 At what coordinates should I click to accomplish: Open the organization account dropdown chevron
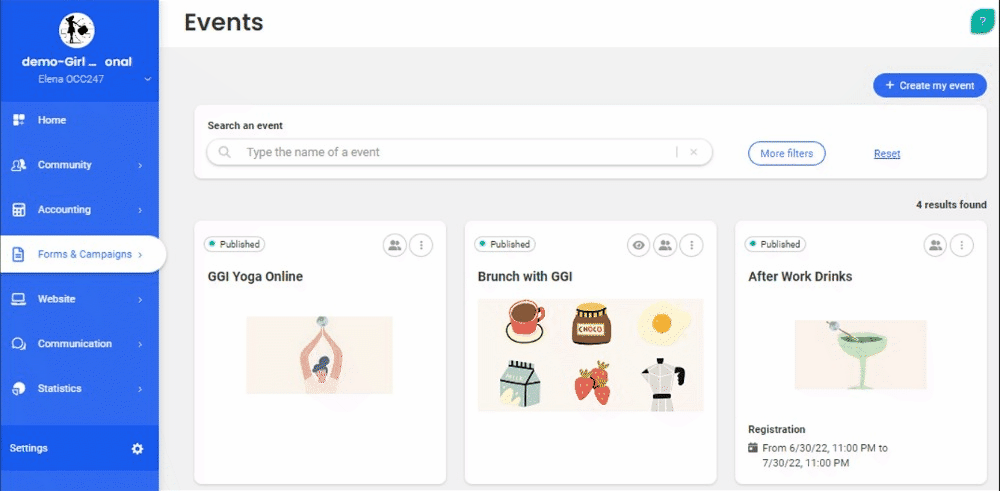tap(148, 79)
